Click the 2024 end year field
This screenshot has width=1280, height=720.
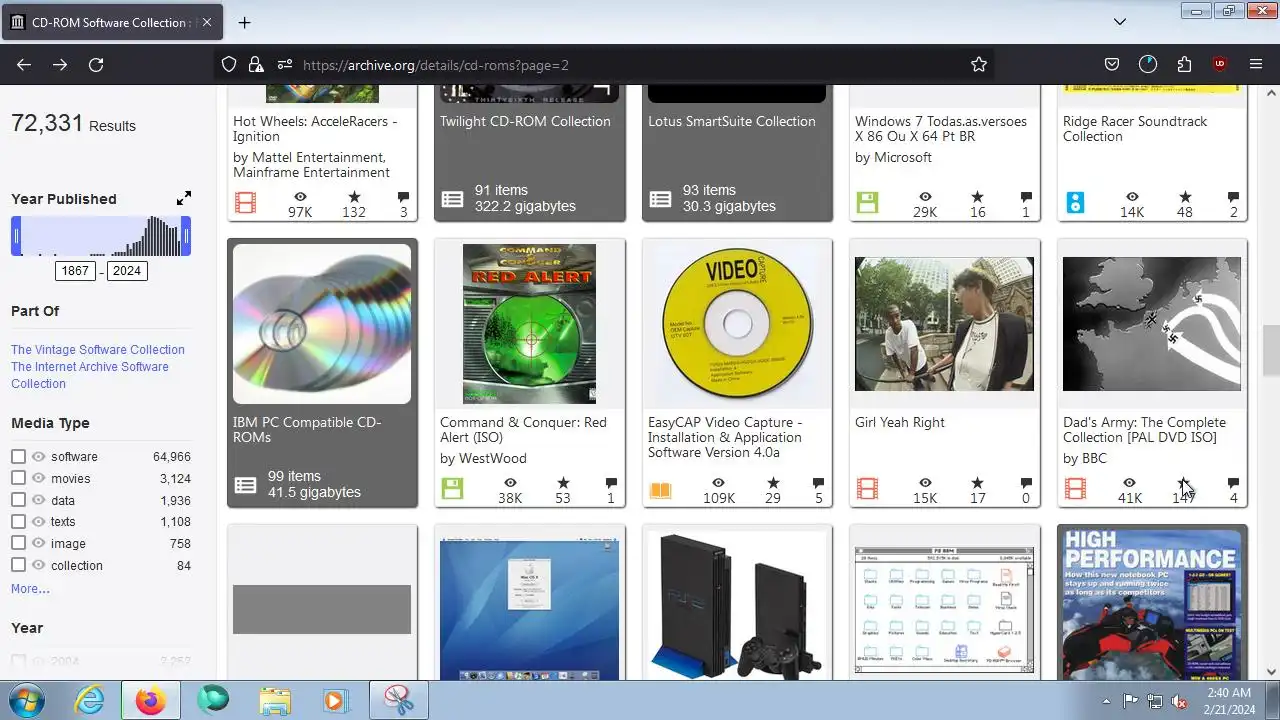pos(127,271)
